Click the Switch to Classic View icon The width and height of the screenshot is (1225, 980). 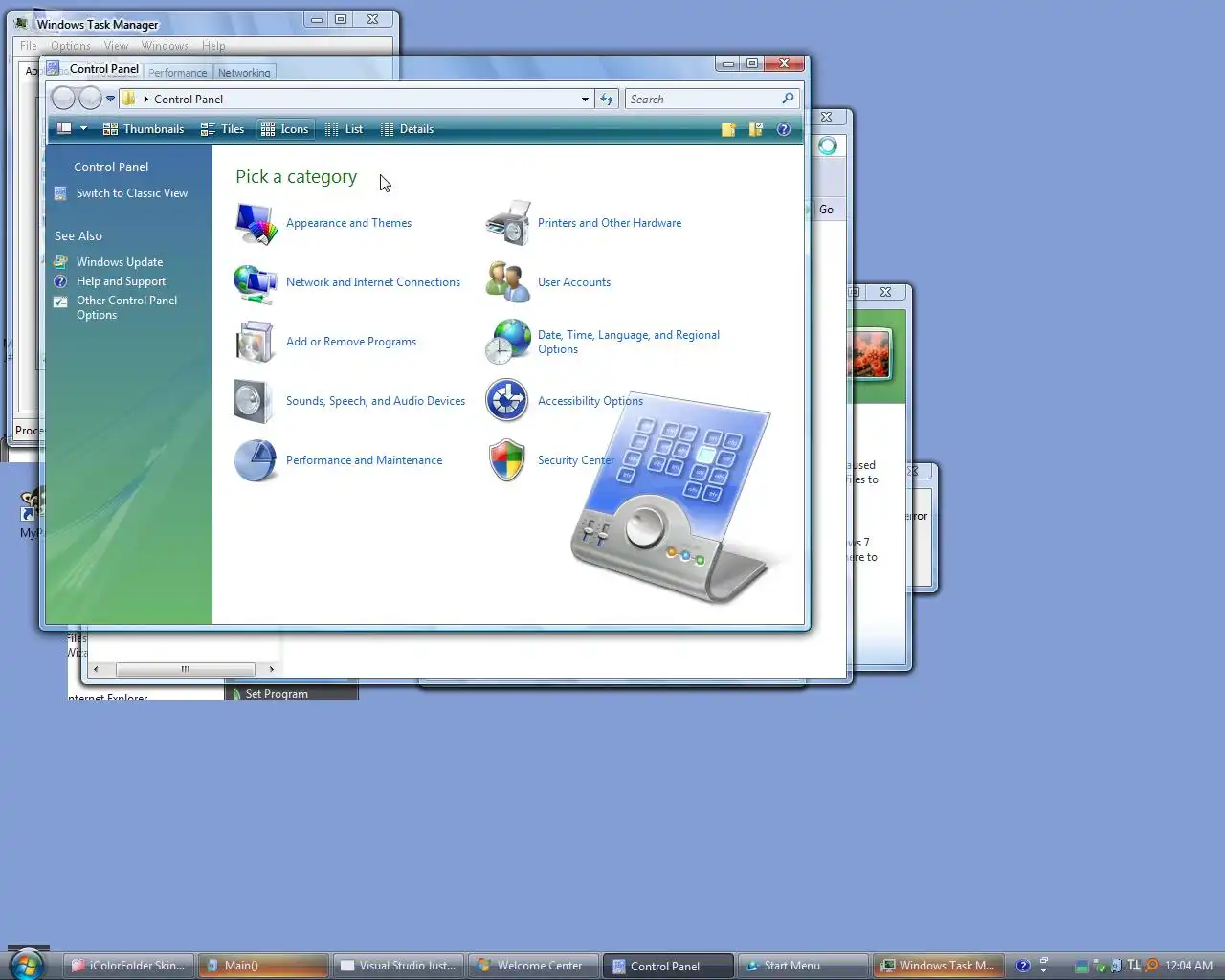[x=60, y=193]
